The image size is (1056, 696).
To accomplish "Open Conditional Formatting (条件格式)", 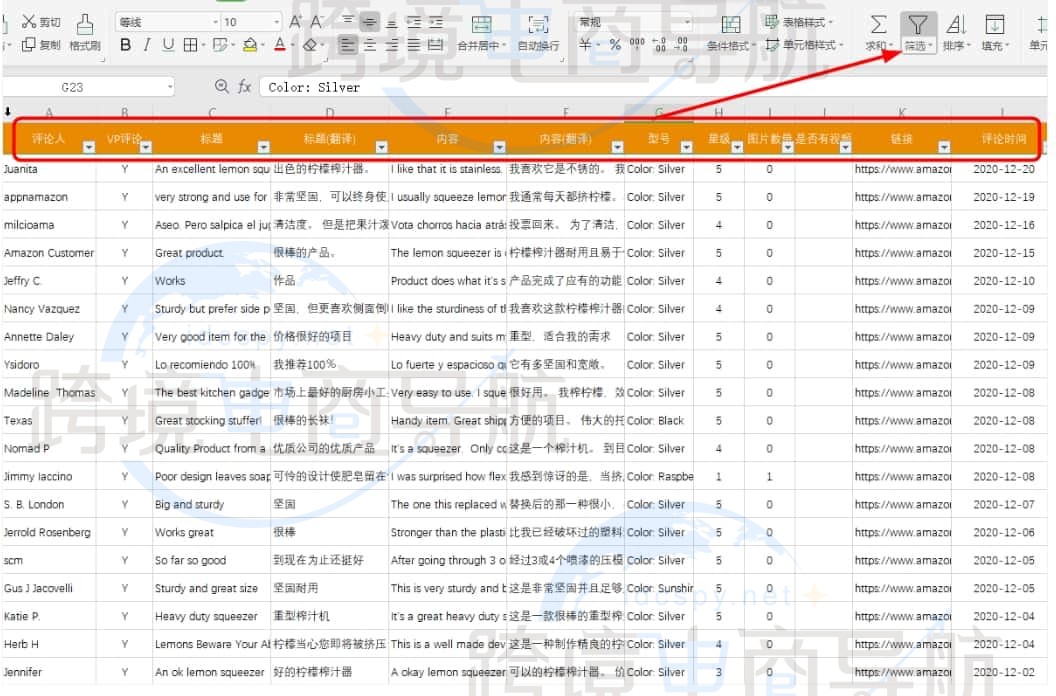I will point(731,33).
